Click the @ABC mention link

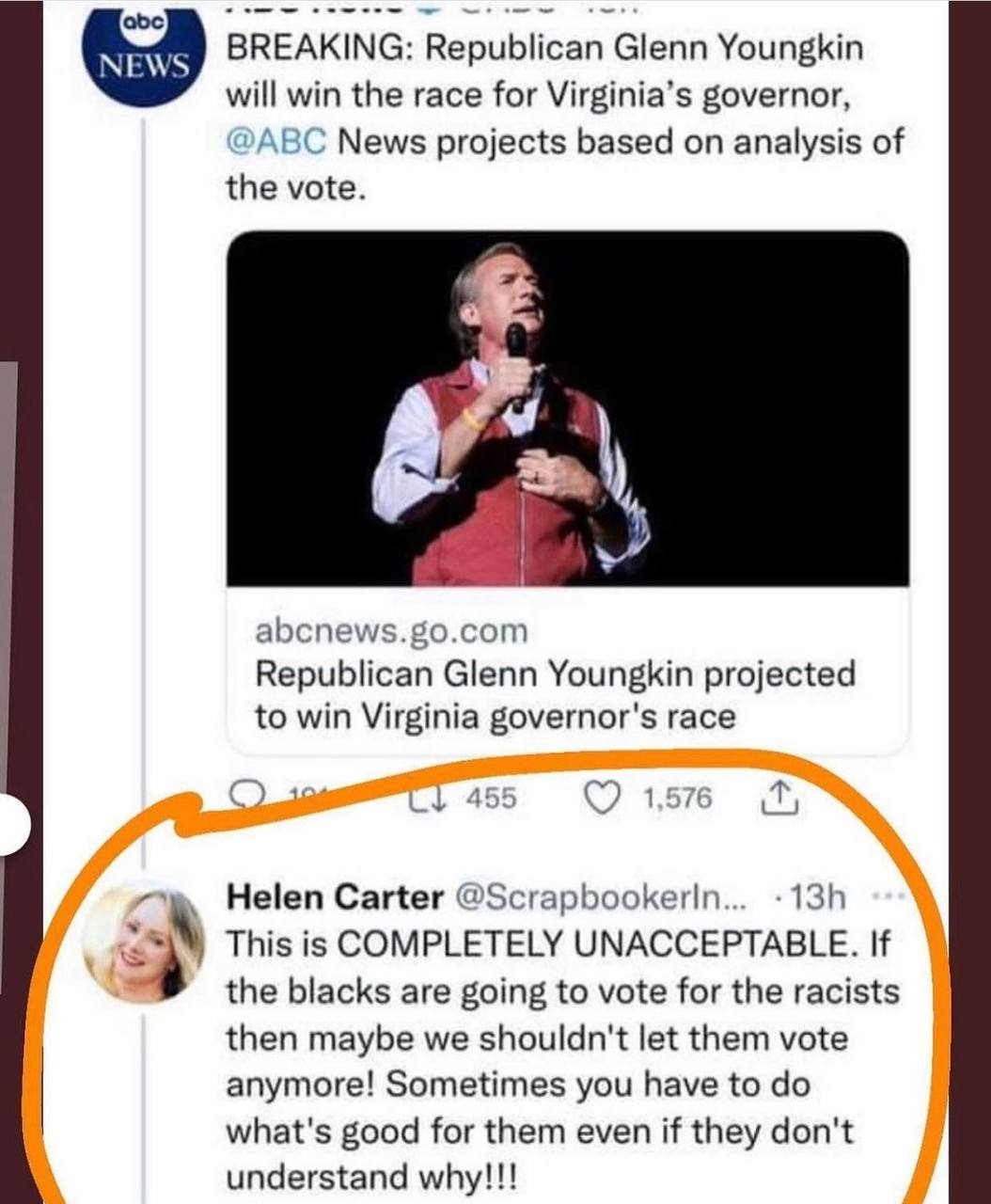pyautogui.click(x=275, y=143)
